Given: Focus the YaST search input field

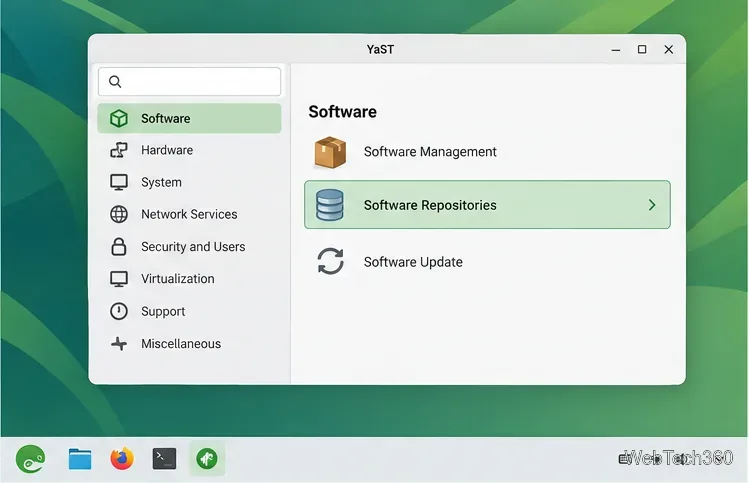Looking at the screenshot, I should [x=189, y=82].
